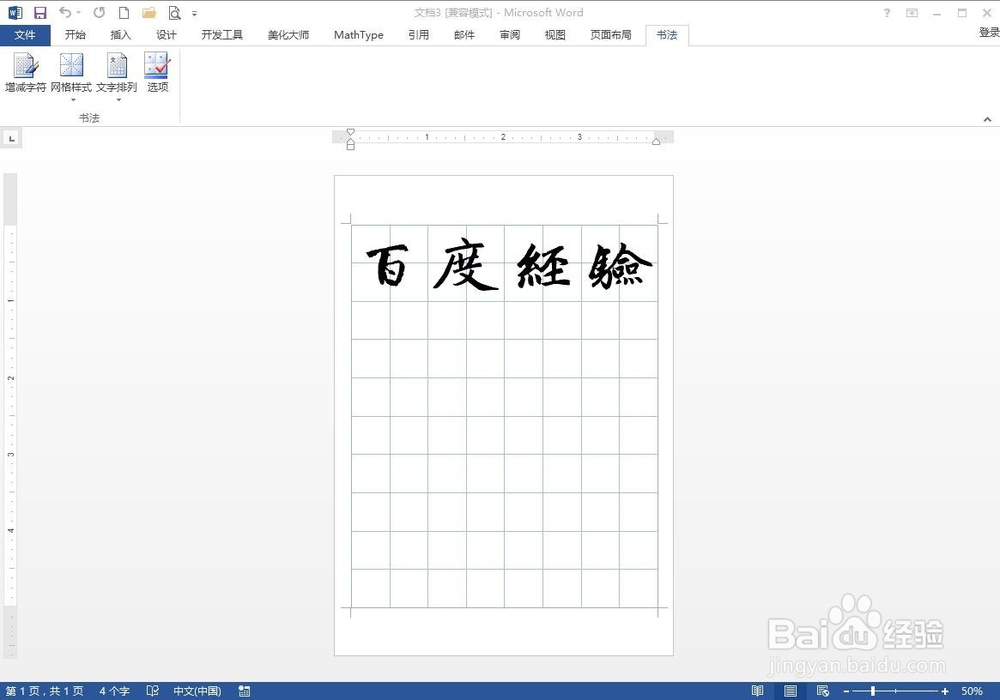Create a new blank document icon
The width and height of the screenshot is (1000, 700).
pyautogui.click(x=122, y=12)
